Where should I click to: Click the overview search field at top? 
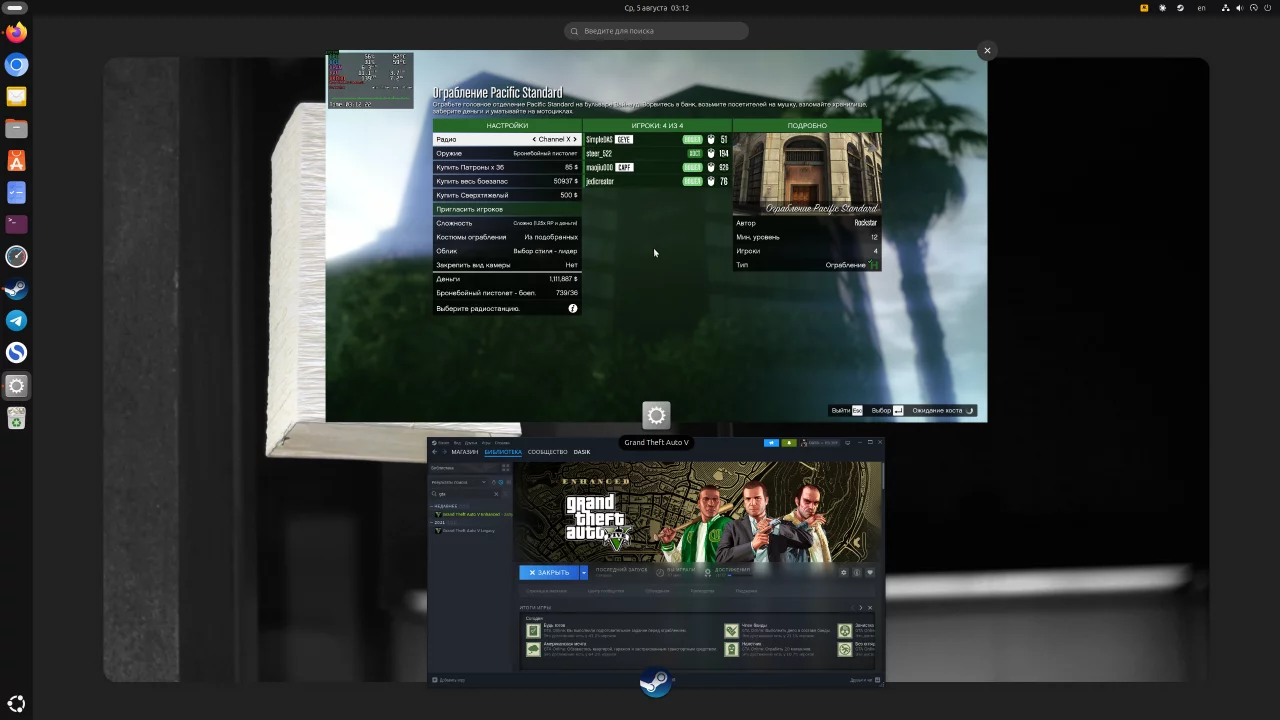coord(656,31)
